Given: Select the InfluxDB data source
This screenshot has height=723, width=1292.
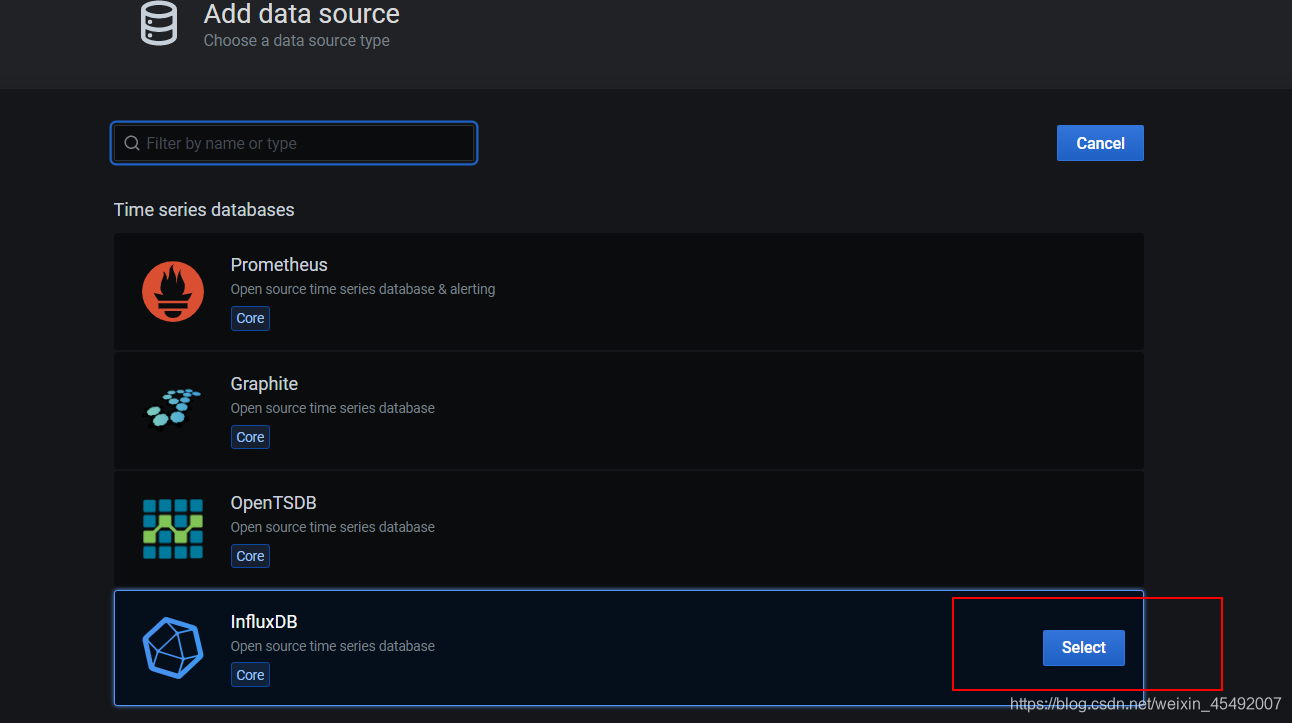Looking at the screenshot, I should coord(1084,647).
